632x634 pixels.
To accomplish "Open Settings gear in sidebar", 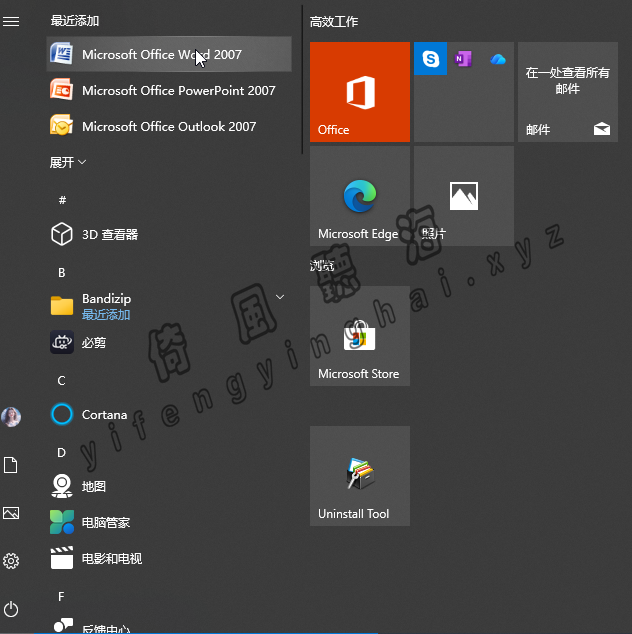I will pos(11,561).
